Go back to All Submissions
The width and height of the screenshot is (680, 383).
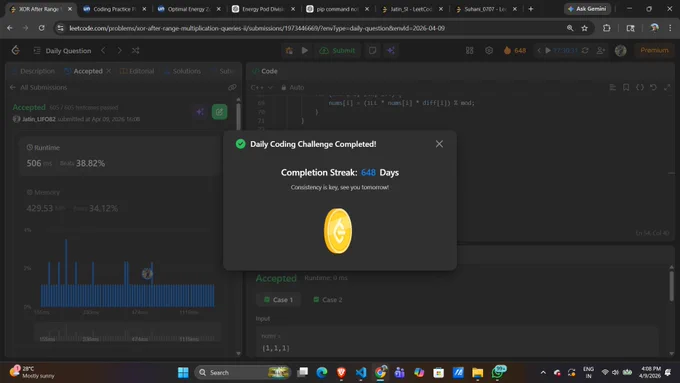[38, 87]
